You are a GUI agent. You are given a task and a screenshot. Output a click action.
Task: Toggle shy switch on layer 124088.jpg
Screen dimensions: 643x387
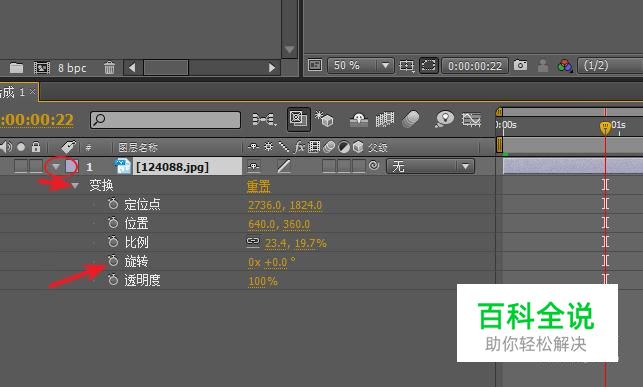(x=254, y=166)
